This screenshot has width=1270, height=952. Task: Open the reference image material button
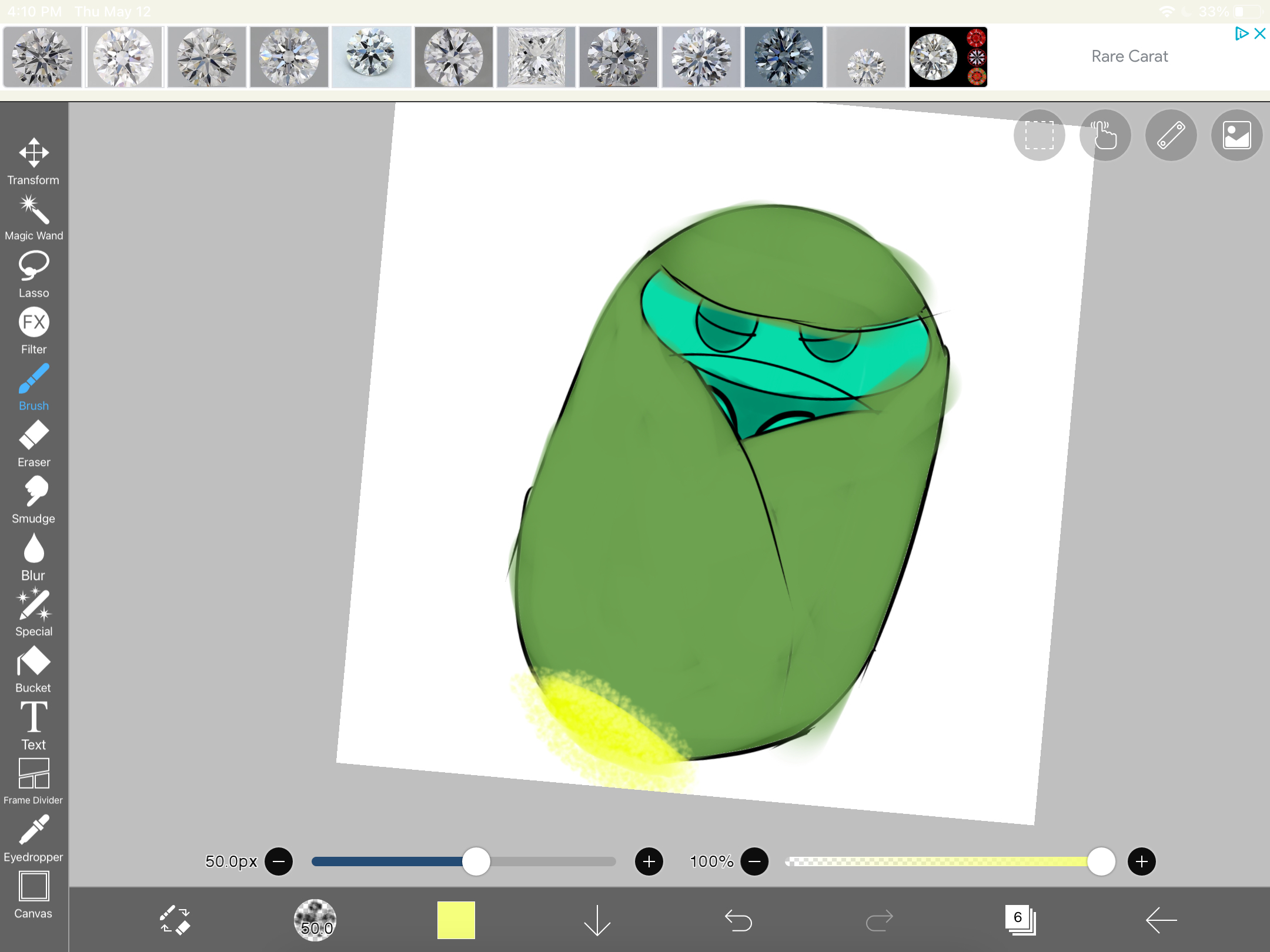click(1236, 135)
